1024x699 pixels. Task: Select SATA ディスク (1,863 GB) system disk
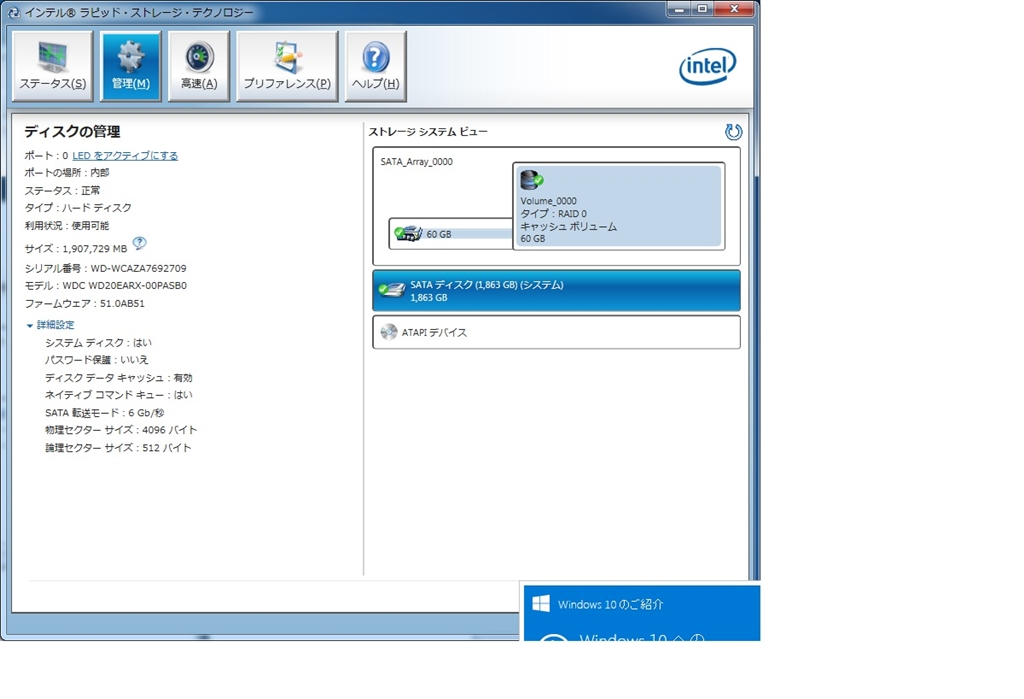pyautogui.click(x=556, y=291)
